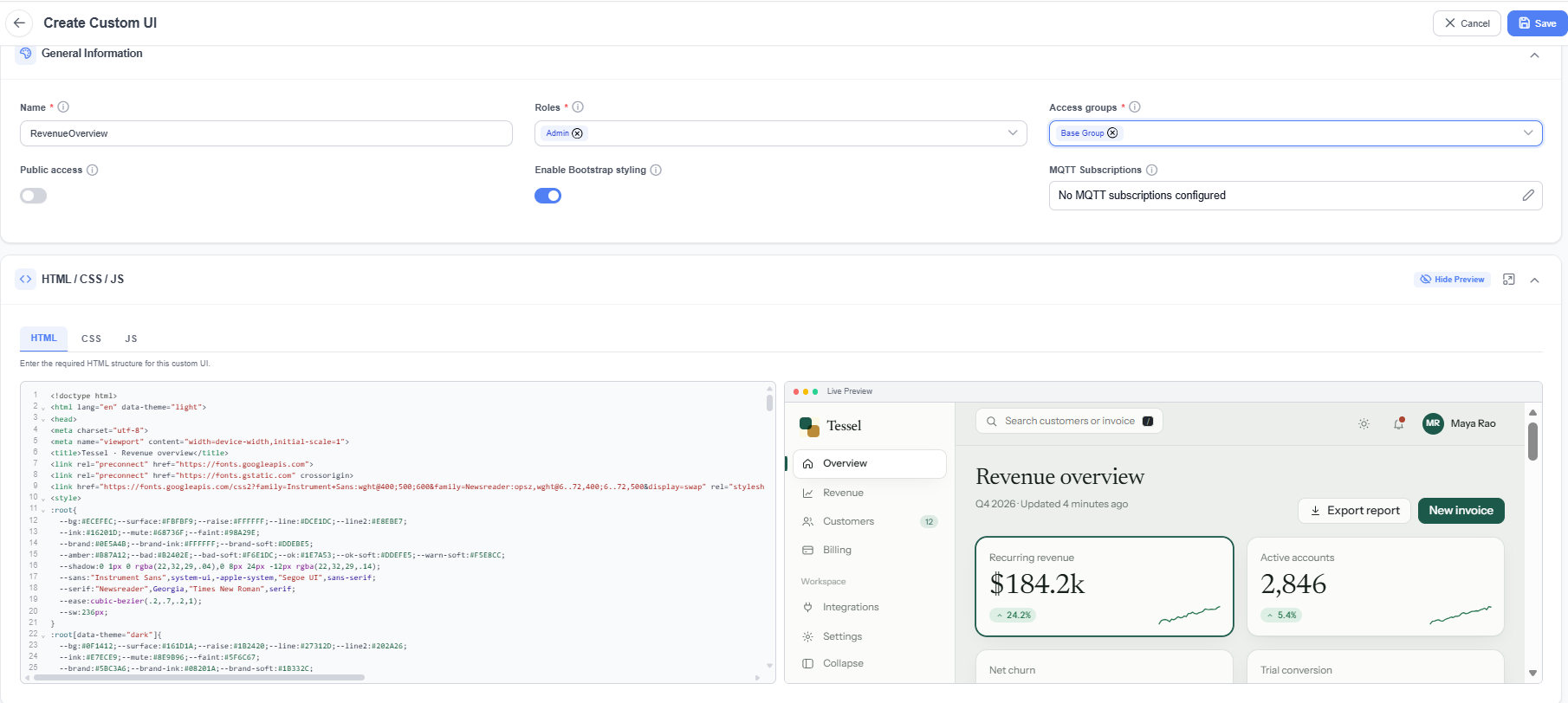
Task: Click Collapse in the preview sidebar
Action: click(x=869, y=663)
